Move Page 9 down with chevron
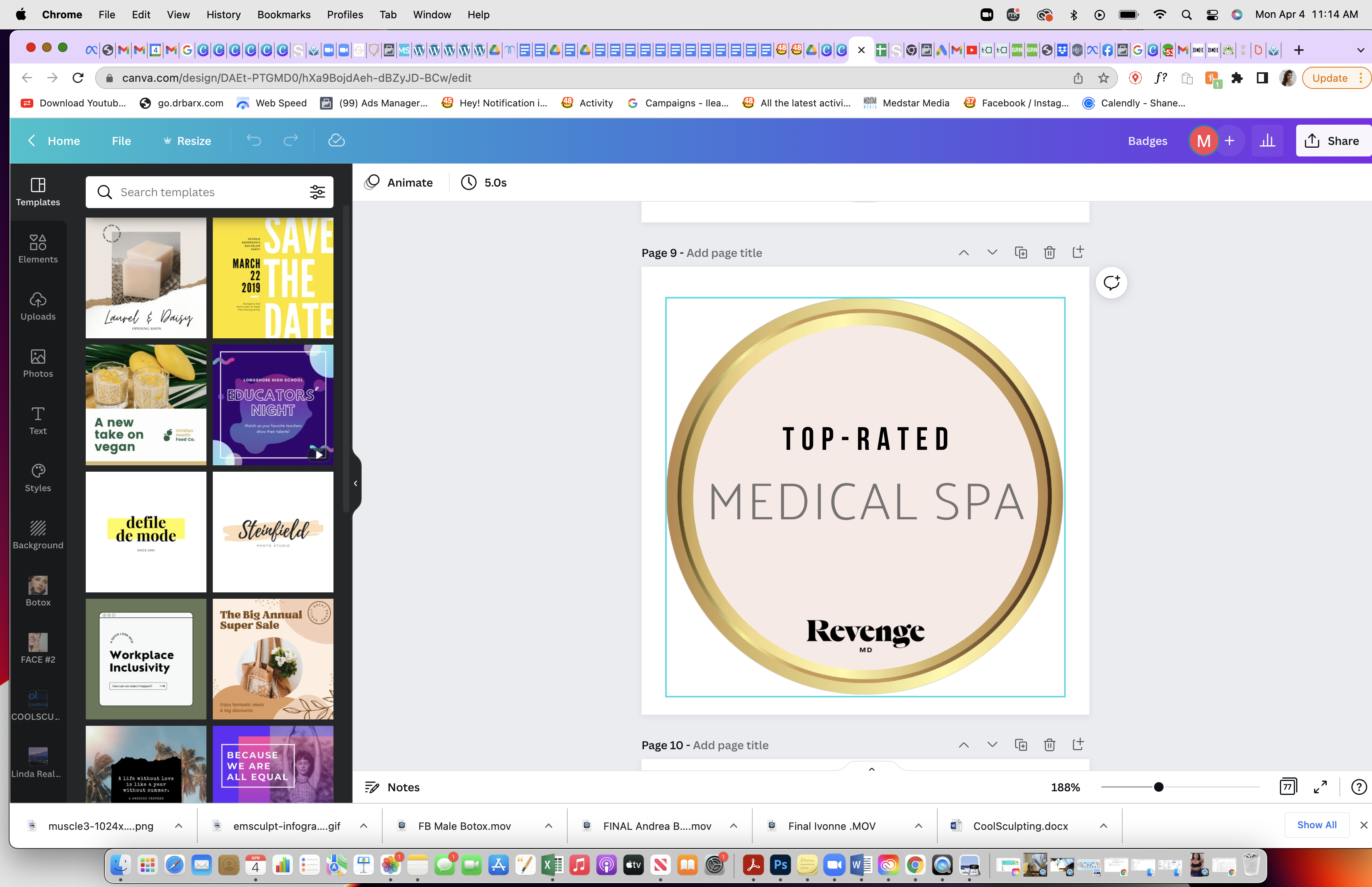Screen dimensions: 1372x887 click(x=992, y=252)
